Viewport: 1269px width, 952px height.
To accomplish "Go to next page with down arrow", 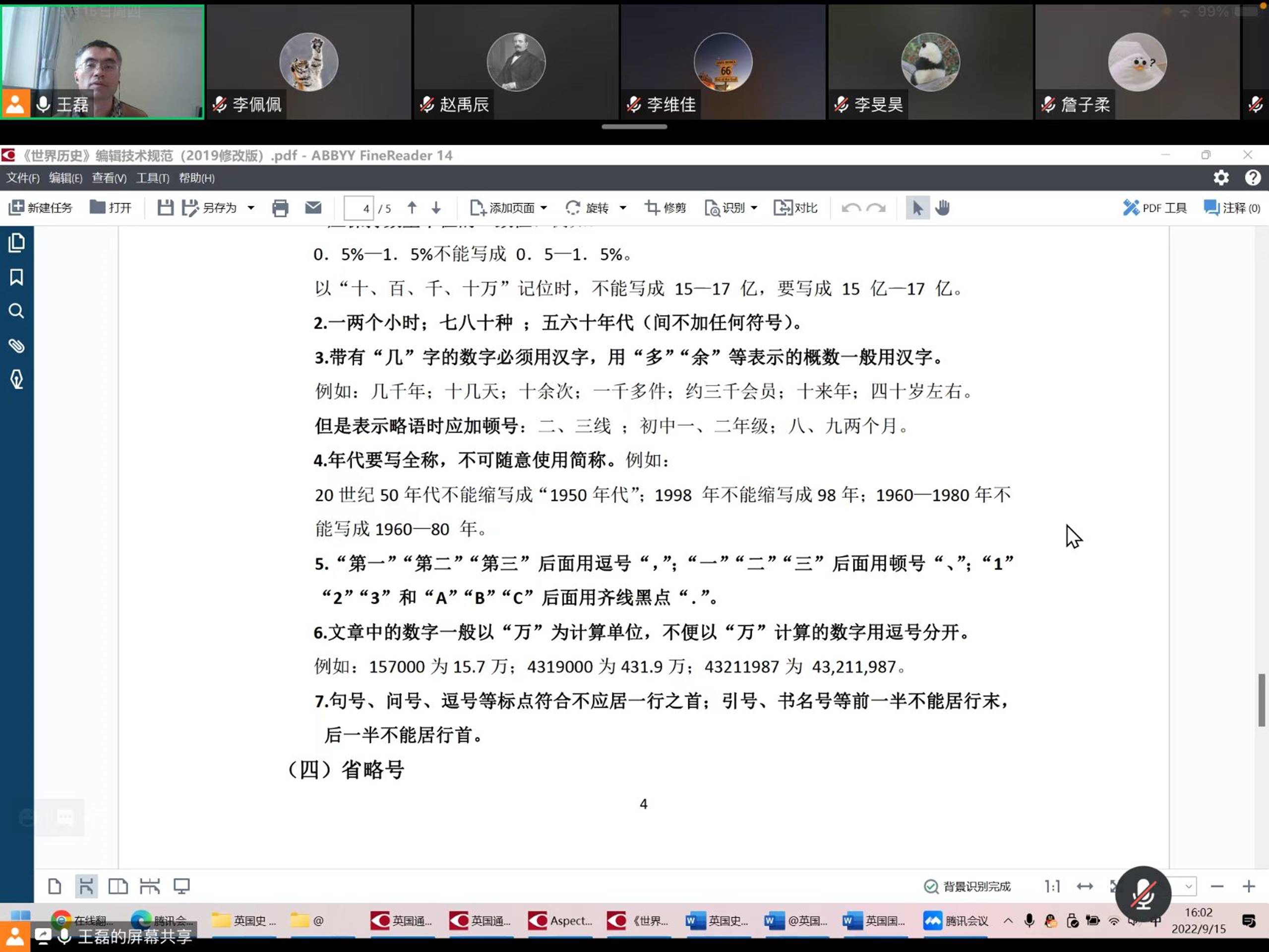I will [436, 208].
